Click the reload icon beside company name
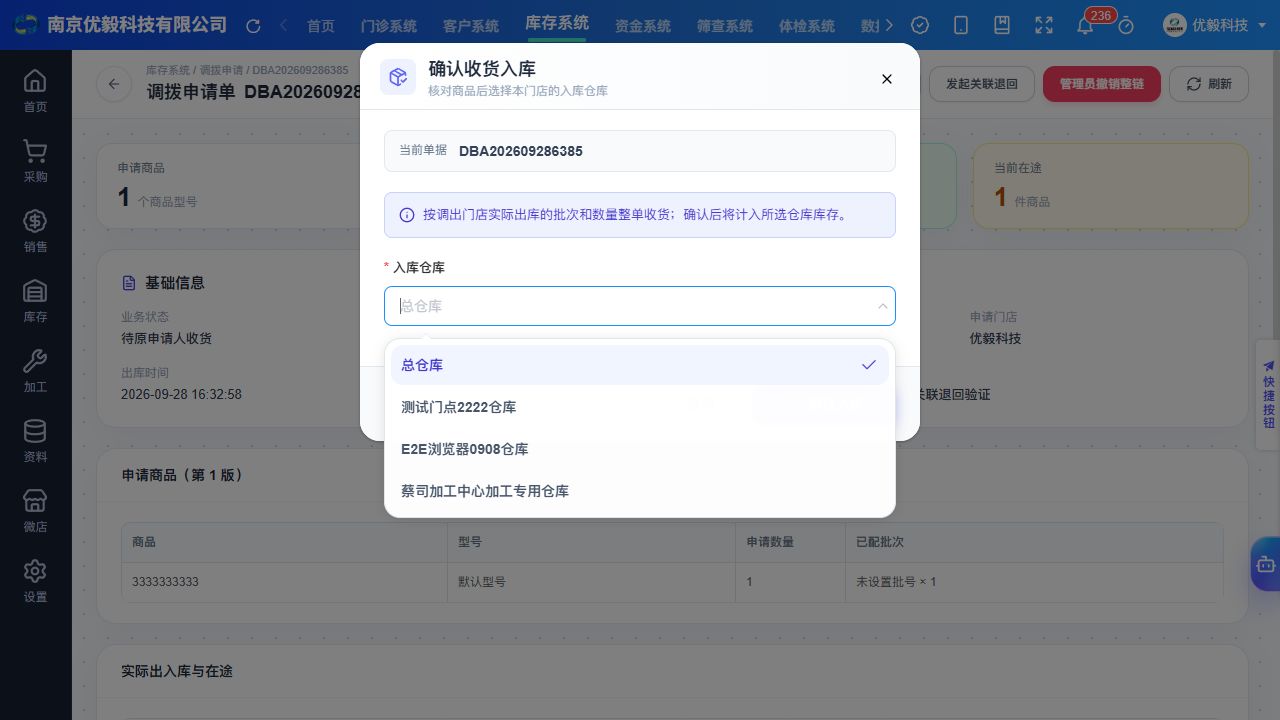The width and height of the screenshot is (1280, 720). pos(253,26)
